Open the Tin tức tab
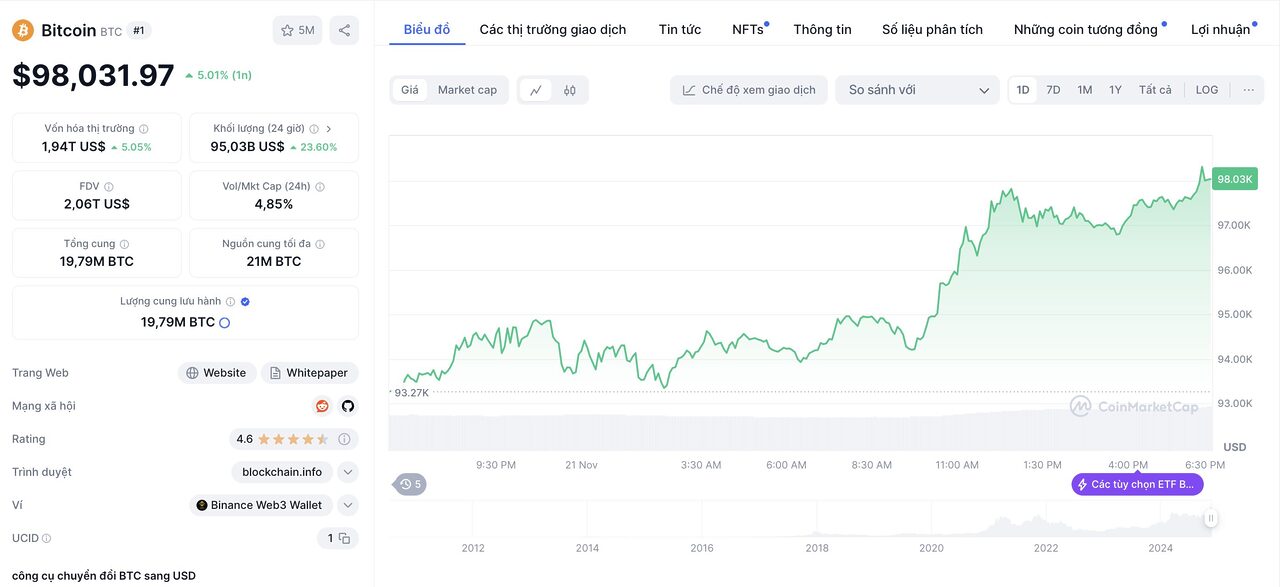This screenshot has width=1280, height=587. tap(680, 29)
